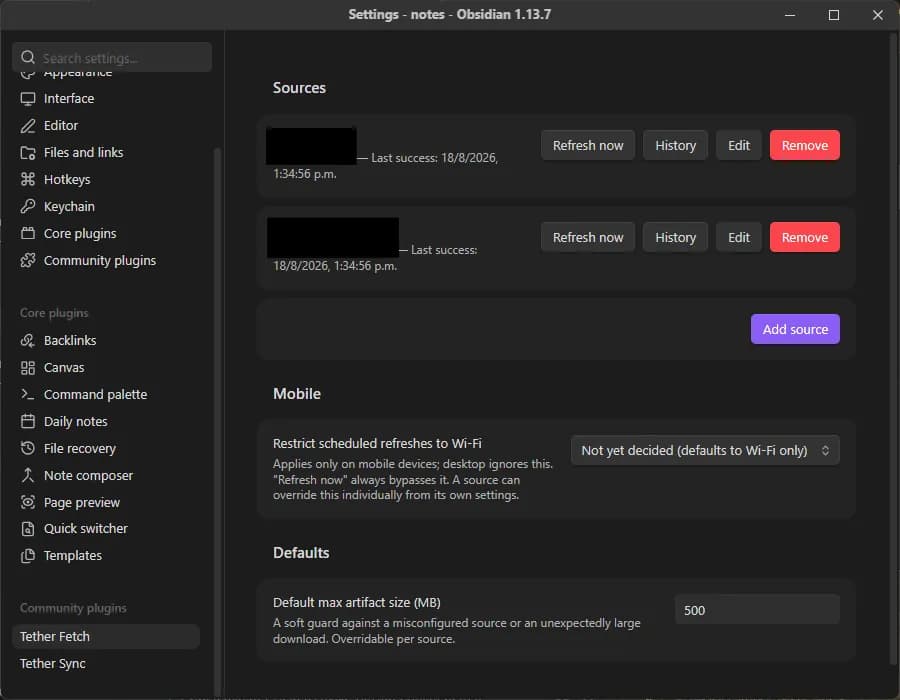Click the Quick switcher file icon
Viewport: 900px width, 700px height.
point(28,529)
